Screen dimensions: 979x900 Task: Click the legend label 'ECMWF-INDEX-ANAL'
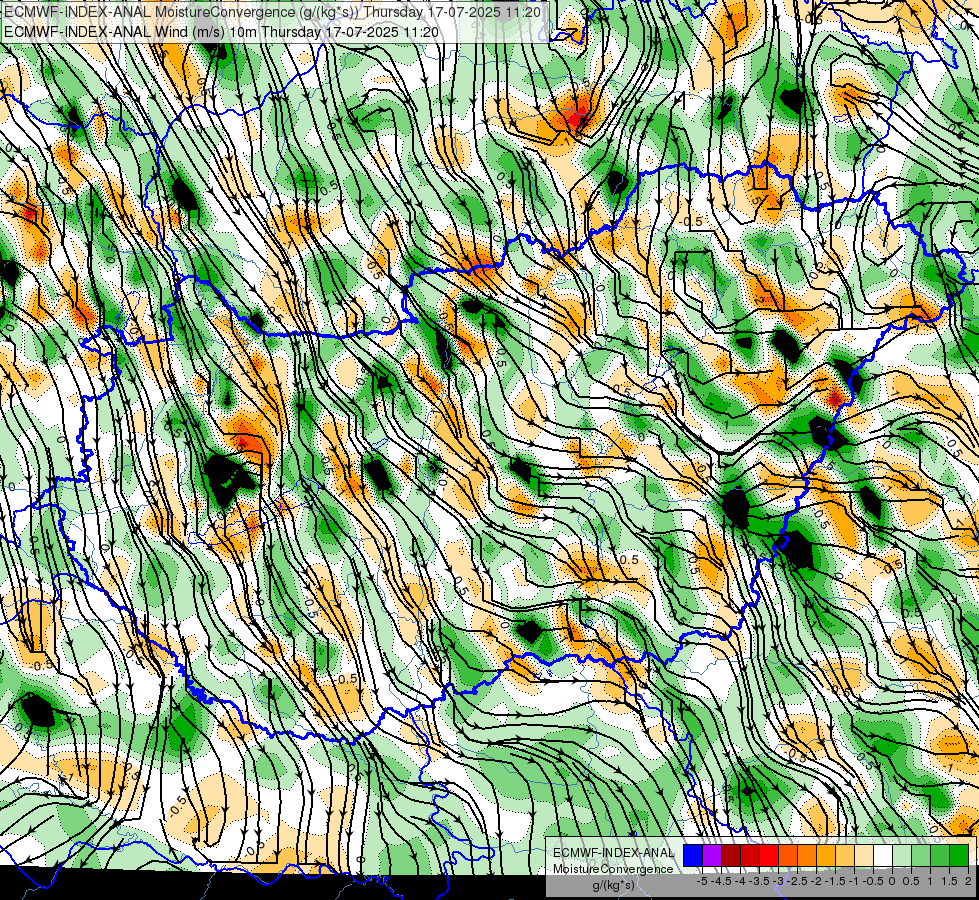613,853
